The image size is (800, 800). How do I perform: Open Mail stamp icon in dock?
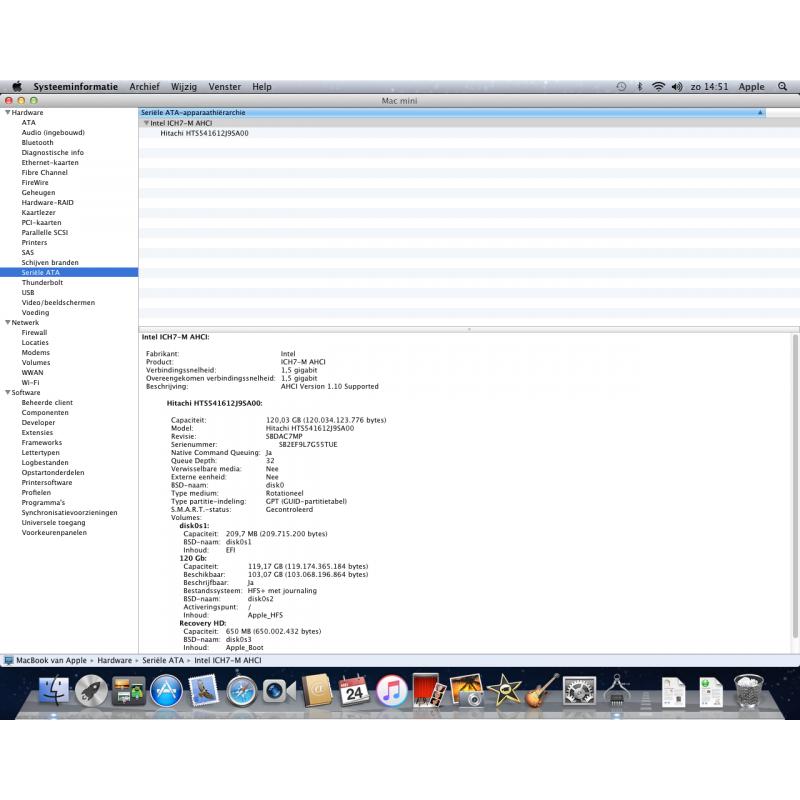point(204,690)
